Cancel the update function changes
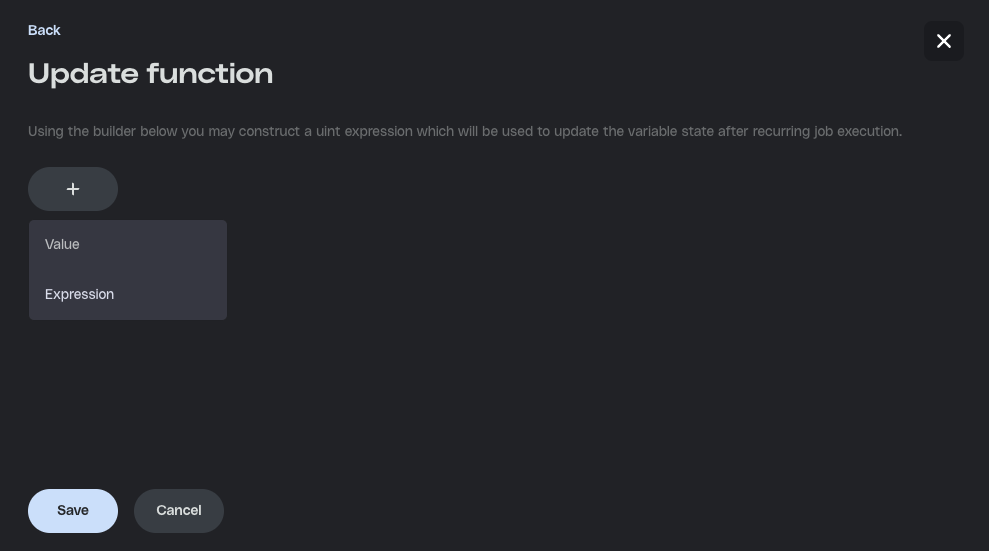The width and height of the screenshot is (989, 551). click(179, 510)
